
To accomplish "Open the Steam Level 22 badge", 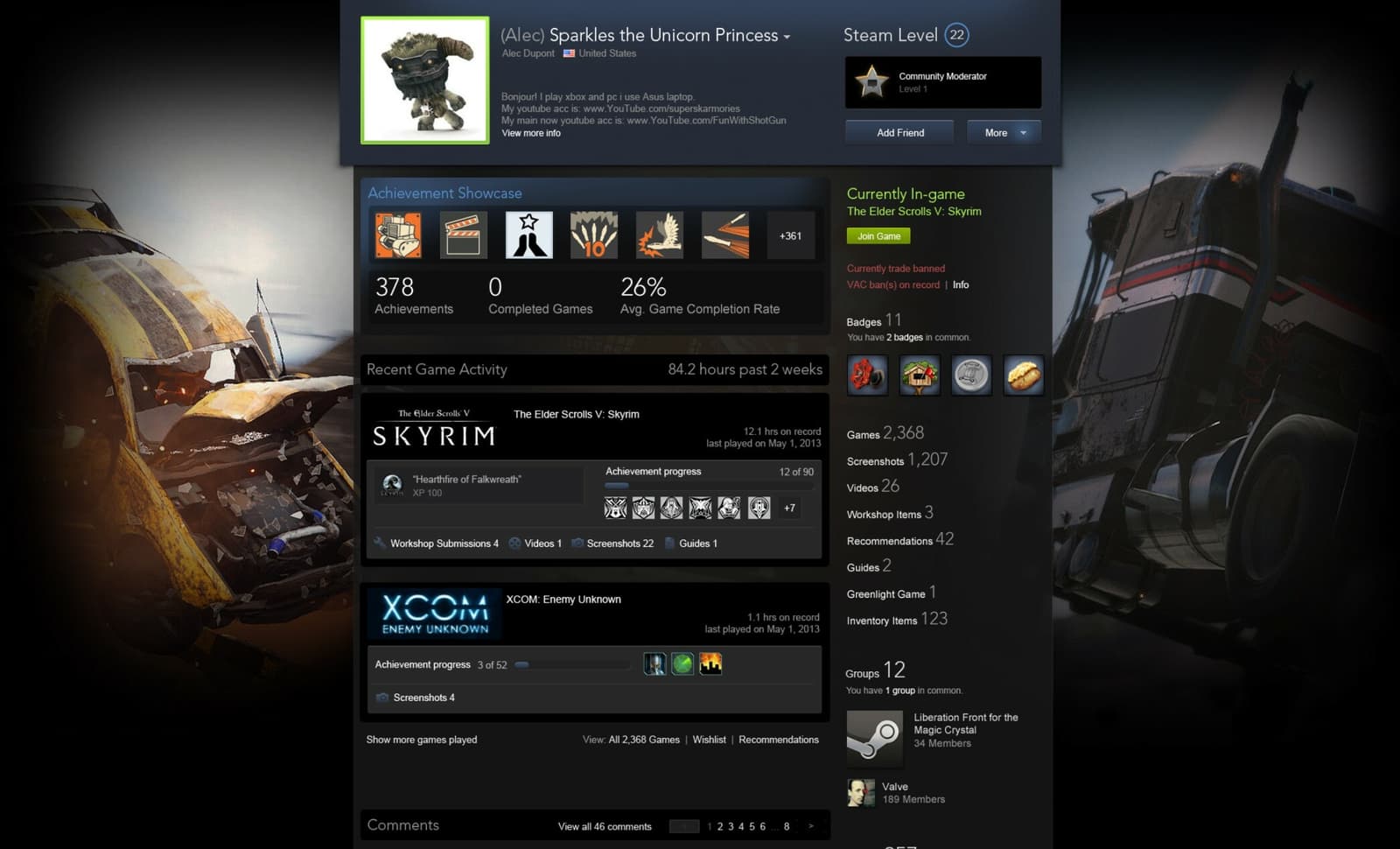I will pyautogui.click(x=957, y=35).
